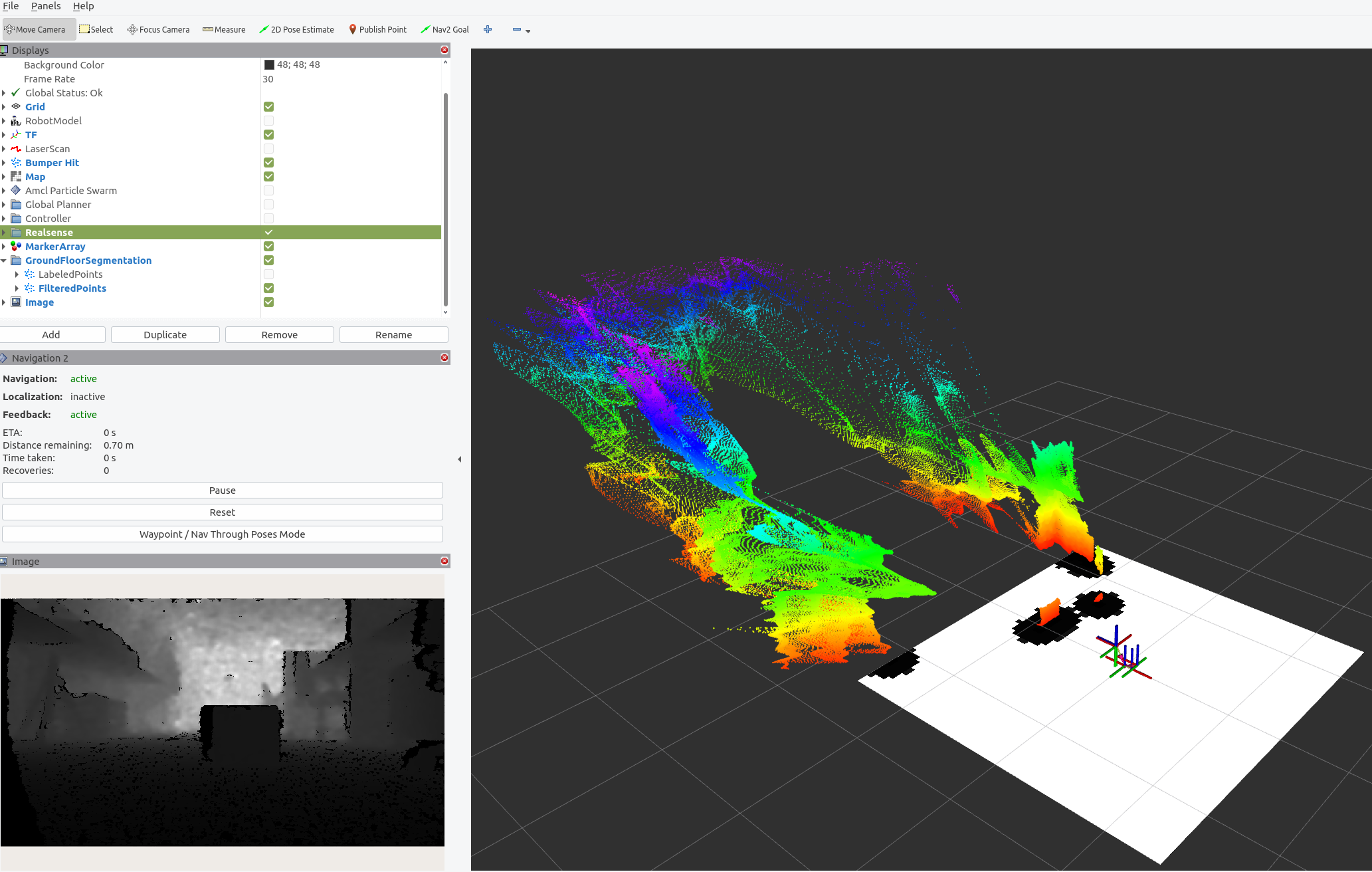Activate the Select tool in toolbar
Screen dimensions: 1372x872
[96, 29]
